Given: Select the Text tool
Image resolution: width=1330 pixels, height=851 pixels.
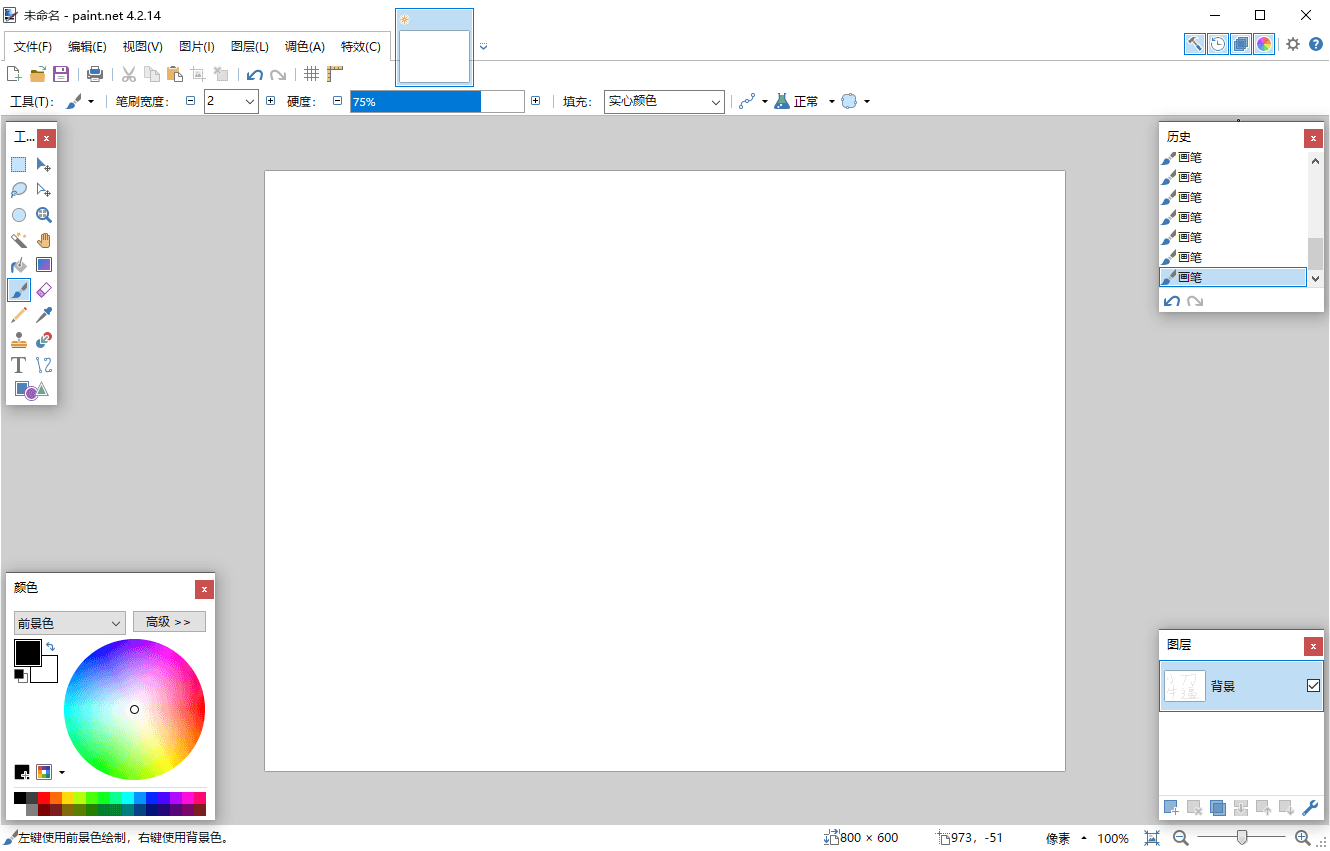Looking at the screenshot, I should (18, 364).
